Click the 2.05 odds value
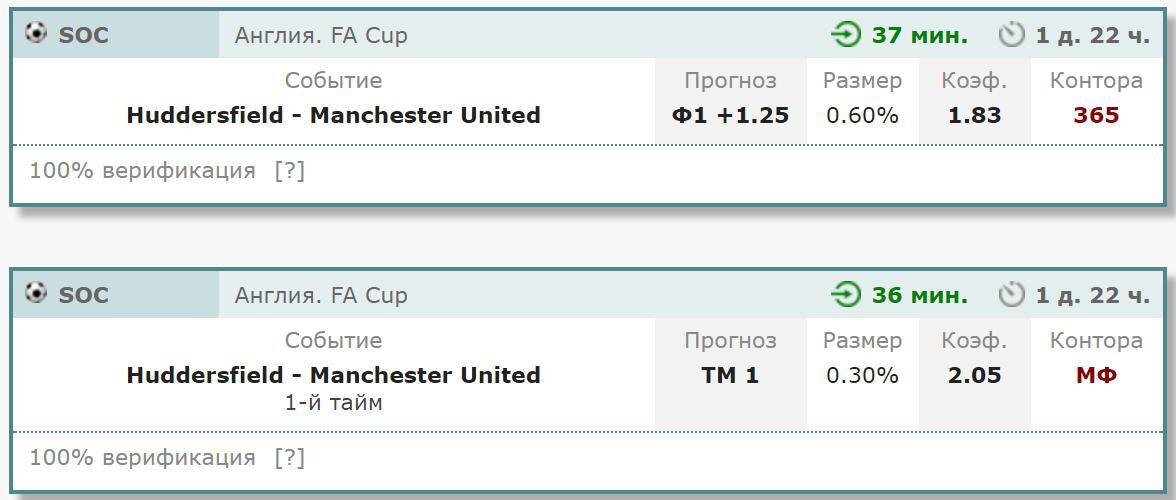 (974, 375)
